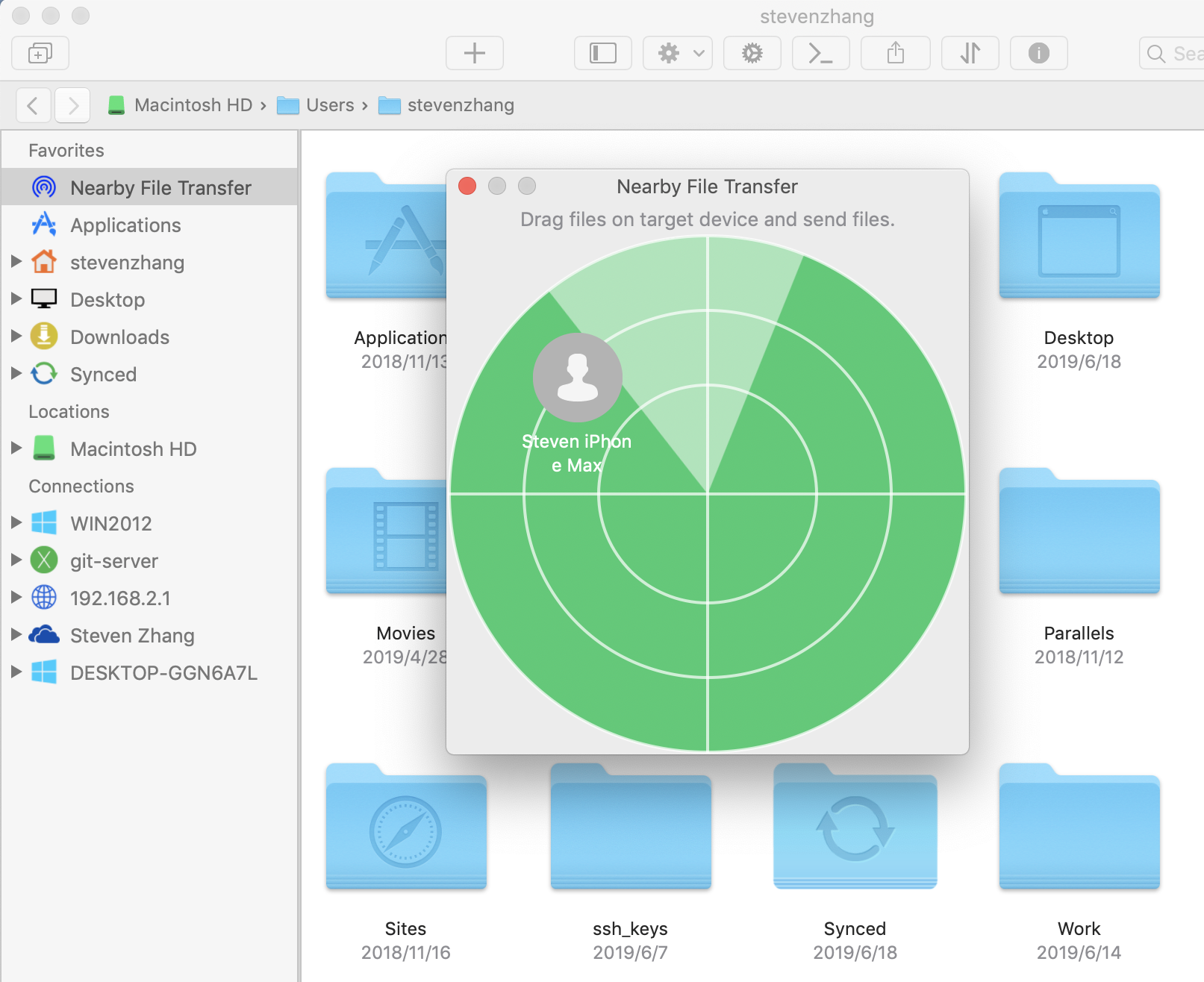The height and width of the screenshot is (982, 1204).
Task: Select the Applications folder
Action: pyautogui.click(x=387, y=236)
